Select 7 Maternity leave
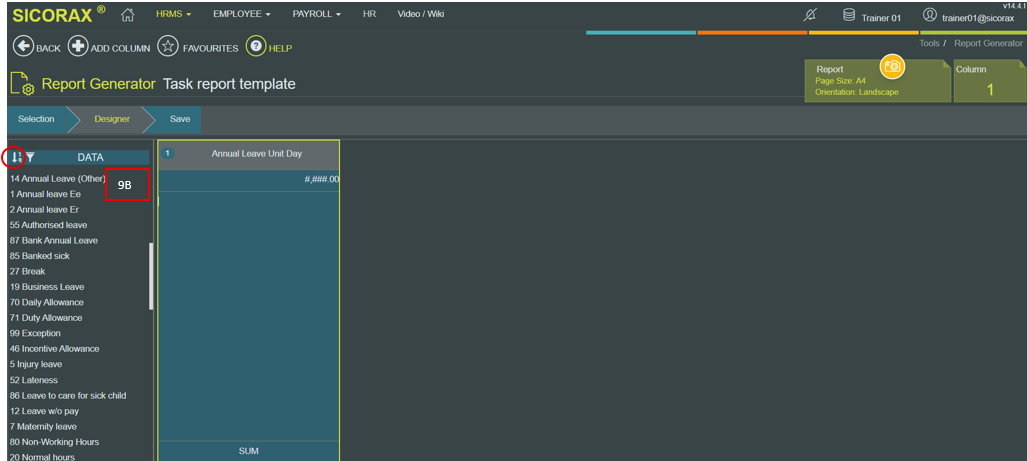The width and height of the screenshot is (1027, 461). click(x=43, y=426)
